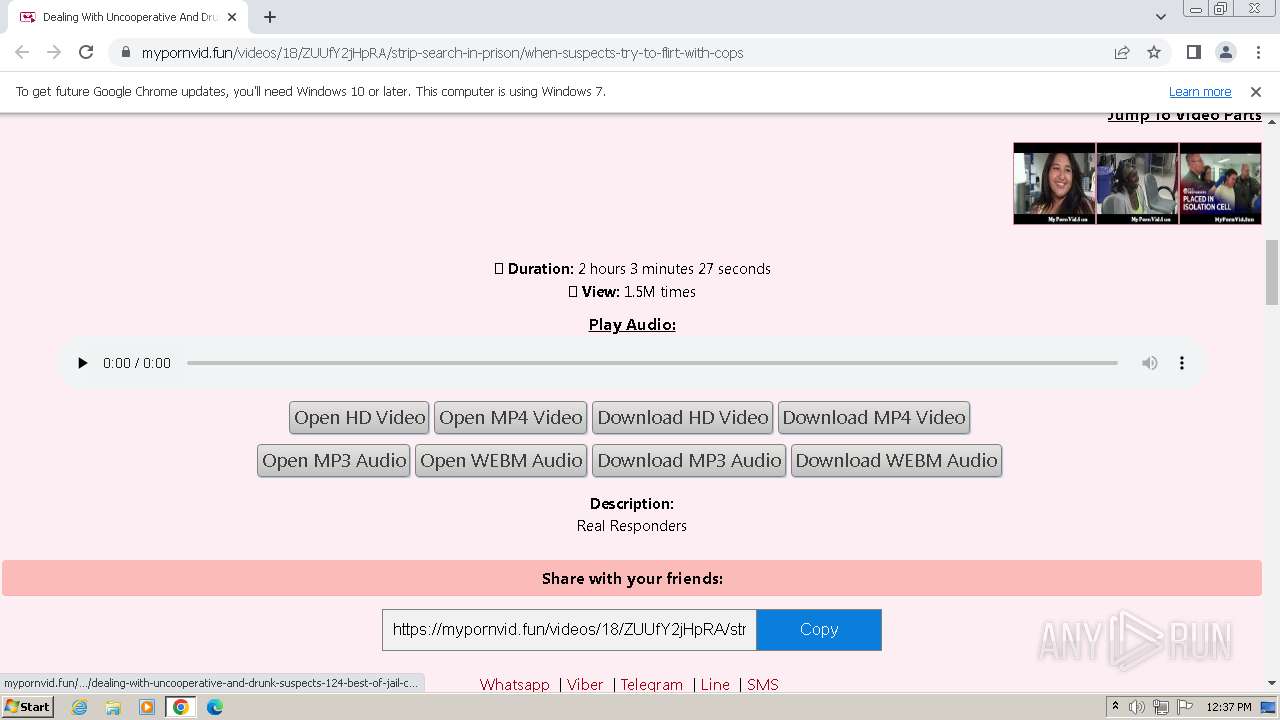This screenshot has width=1280, height=720.
Task: Share this page icon in address bar
Action: 1122,53
